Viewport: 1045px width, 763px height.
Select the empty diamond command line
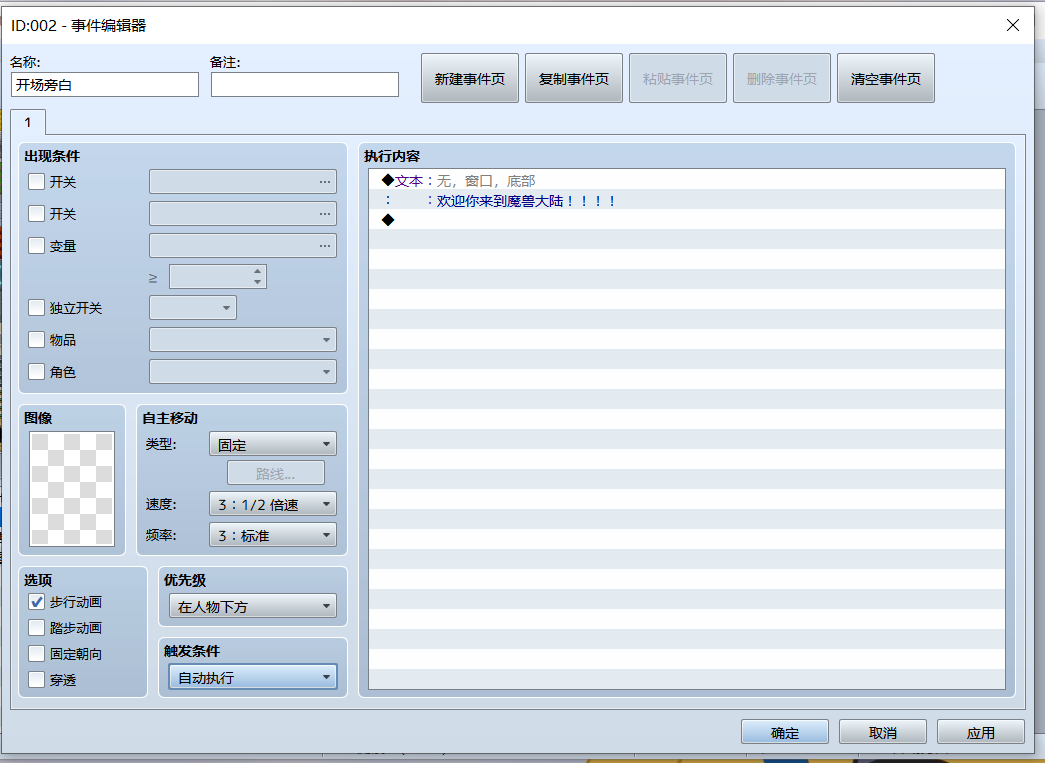point(686,220)
